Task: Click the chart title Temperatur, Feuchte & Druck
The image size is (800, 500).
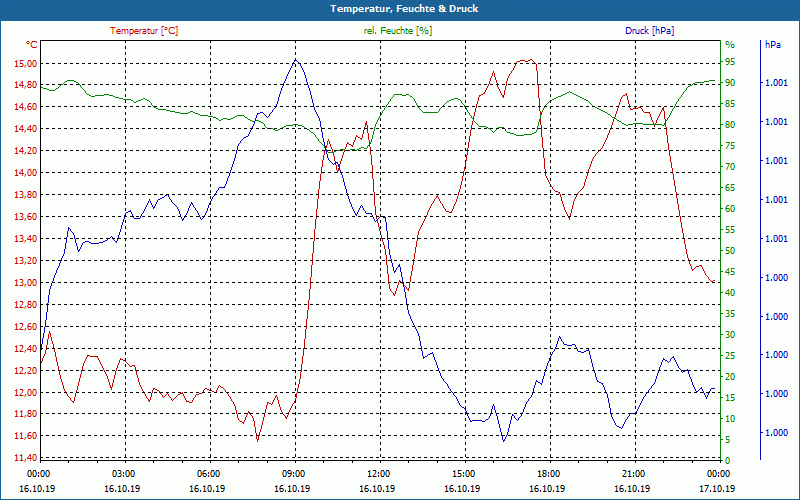Action: tap(404, 9)
